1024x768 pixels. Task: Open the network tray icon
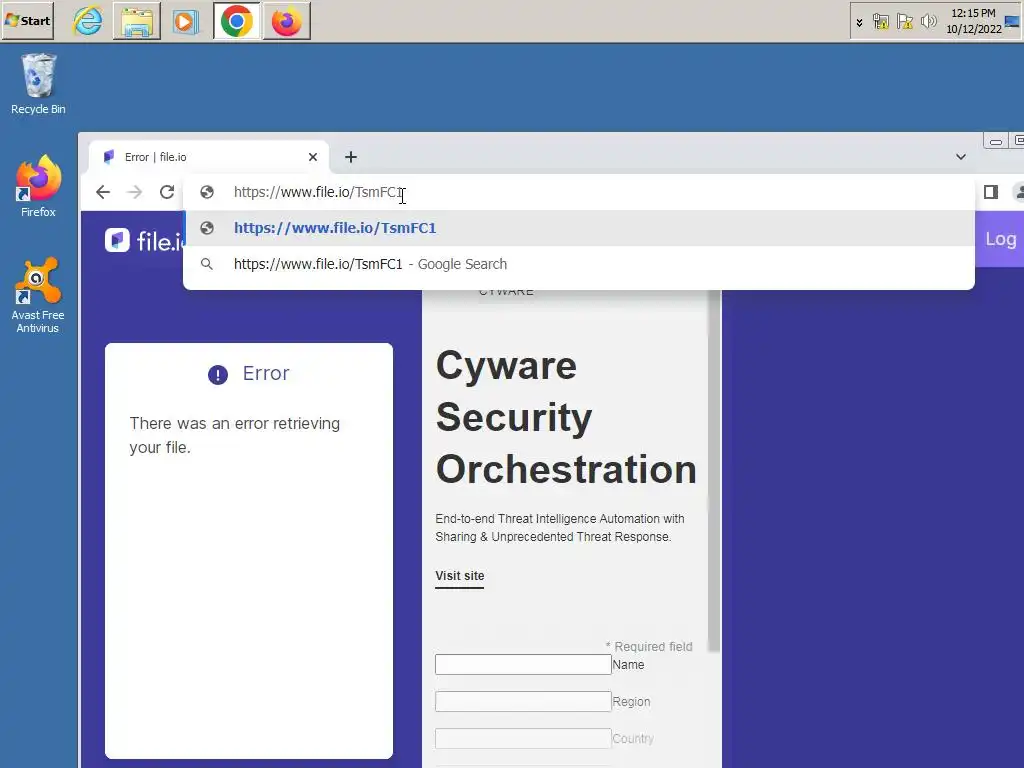(880, 22)
